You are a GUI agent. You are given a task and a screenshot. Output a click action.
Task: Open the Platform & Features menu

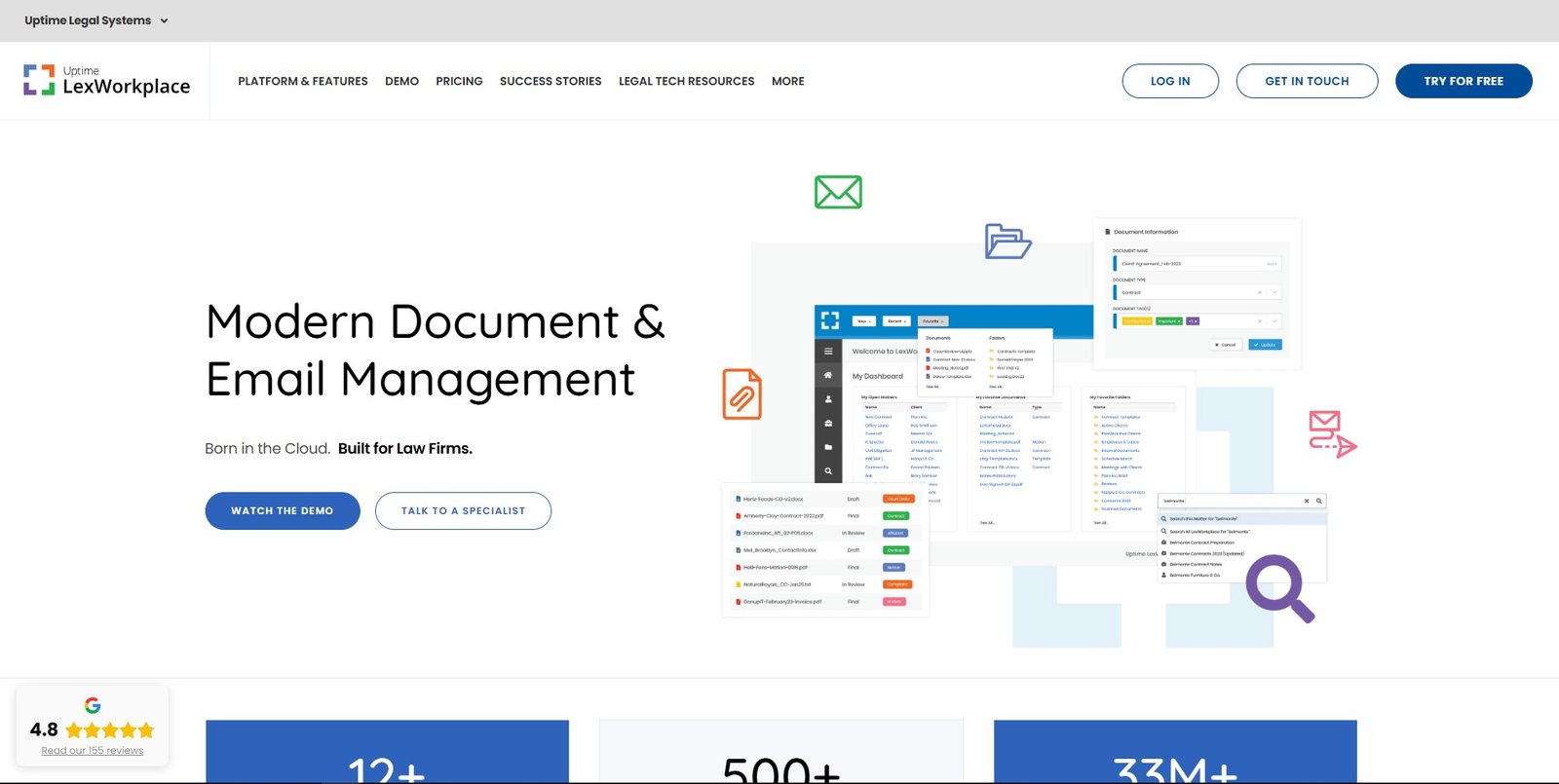click(303, 82)
